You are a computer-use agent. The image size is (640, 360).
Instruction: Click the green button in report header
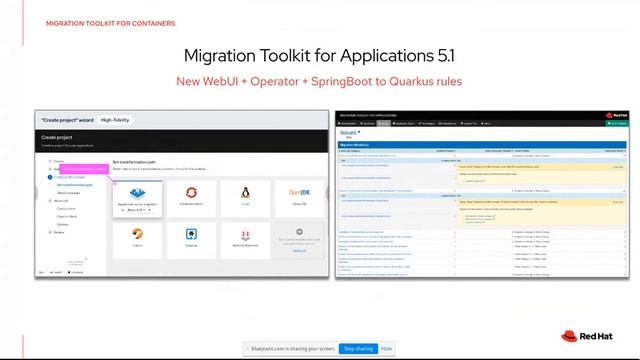coord(617,123)
